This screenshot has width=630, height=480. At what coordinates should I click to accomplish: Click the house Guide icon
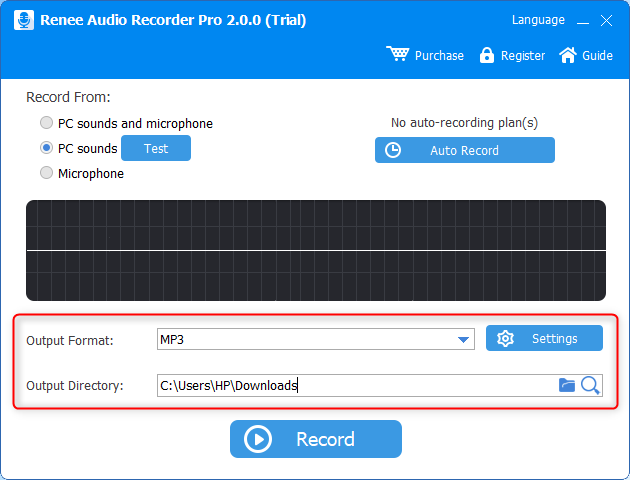click(568, 55)
